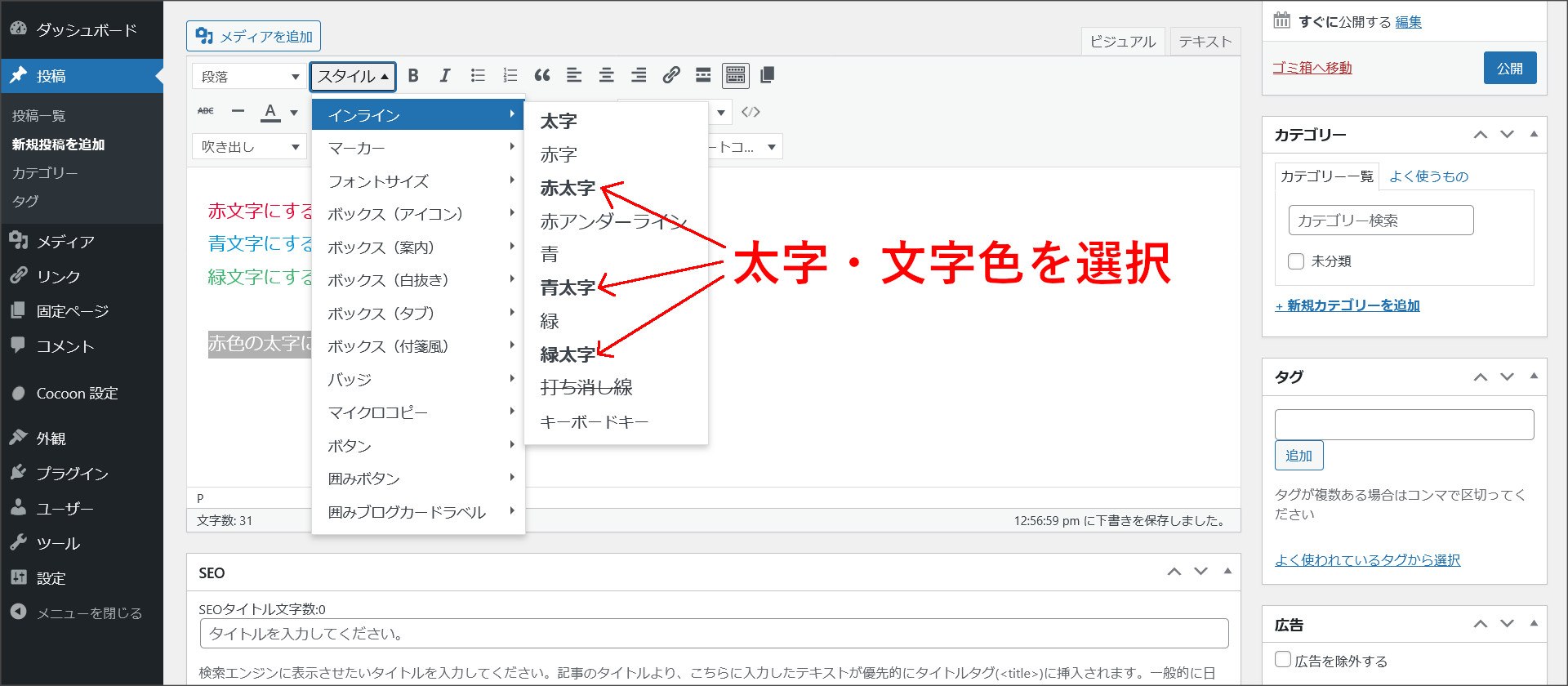The image size is (1568, 686).
Task: Switch to the テキスト editor tab
Action: [x=1205, y=42]
